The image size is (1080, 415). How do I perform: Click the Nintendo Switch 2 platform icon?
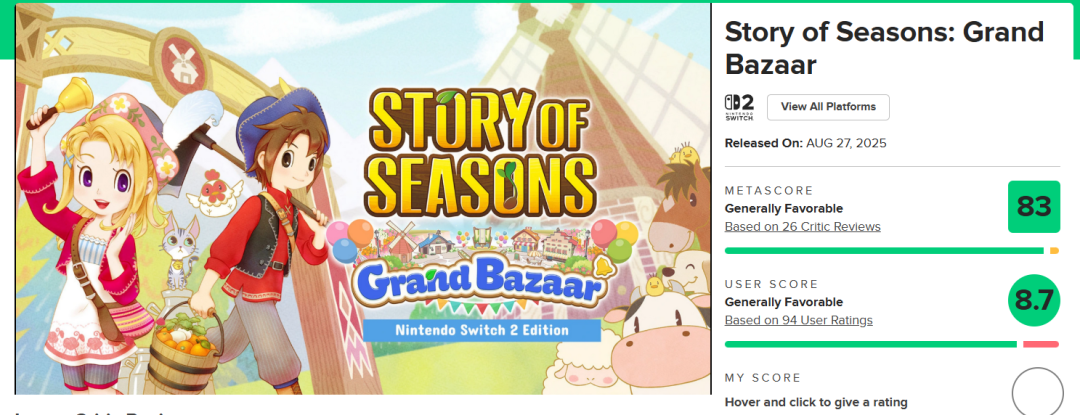pos(739,107)
